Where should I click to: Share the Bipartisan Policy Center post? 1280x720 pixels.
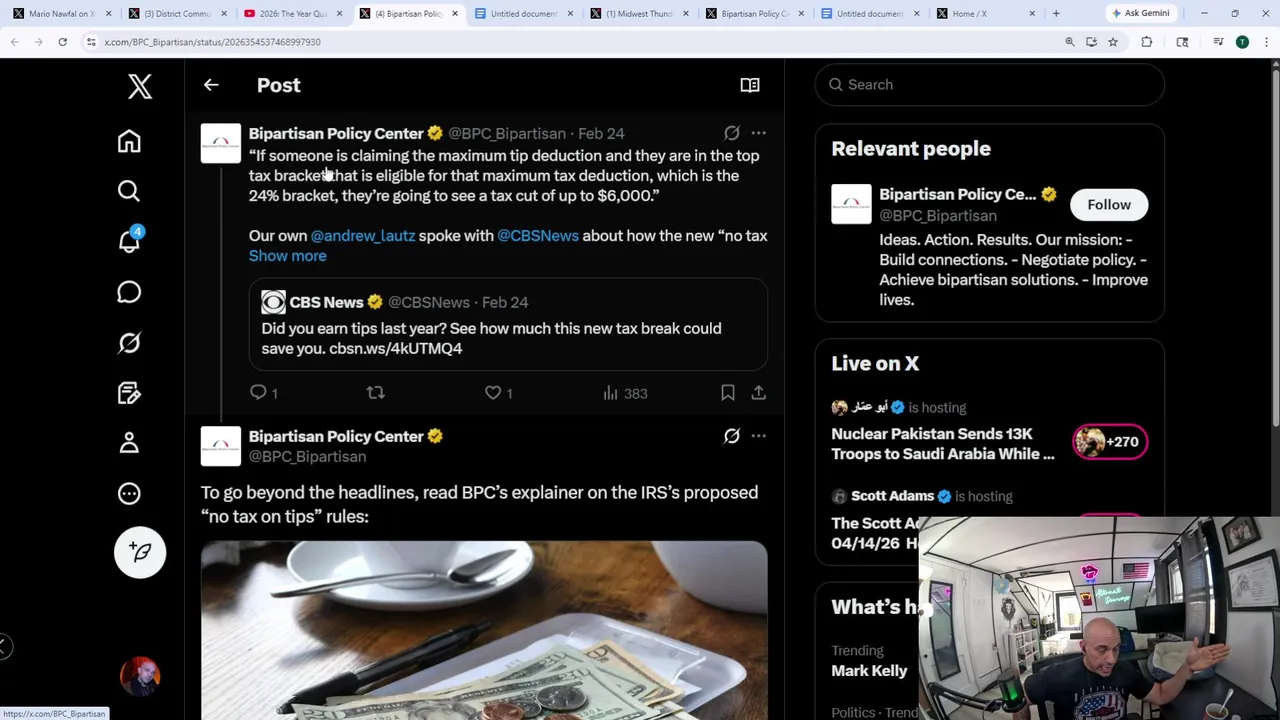[x=759, y=393]
